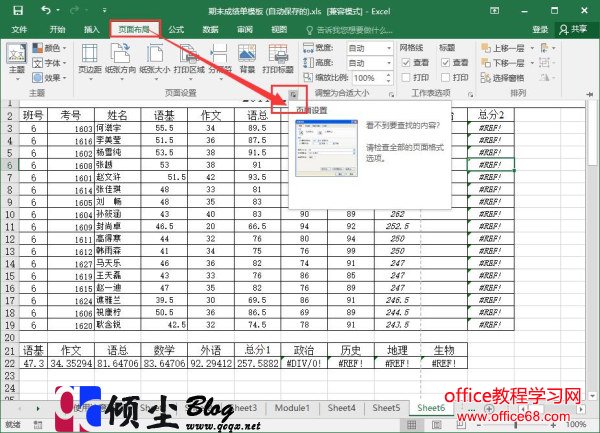Open Print Area (打印区域) menu
Viewport: 600px width, 433px height.
pyautogui.click(x=189, y=61)
